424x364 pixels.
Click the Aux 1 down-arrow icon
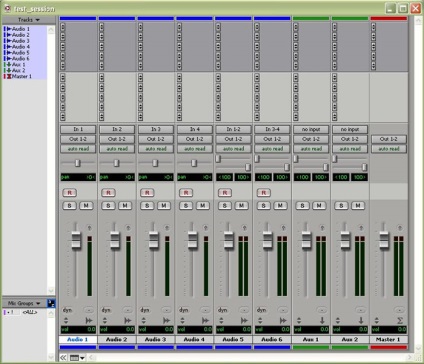point(322,320)
